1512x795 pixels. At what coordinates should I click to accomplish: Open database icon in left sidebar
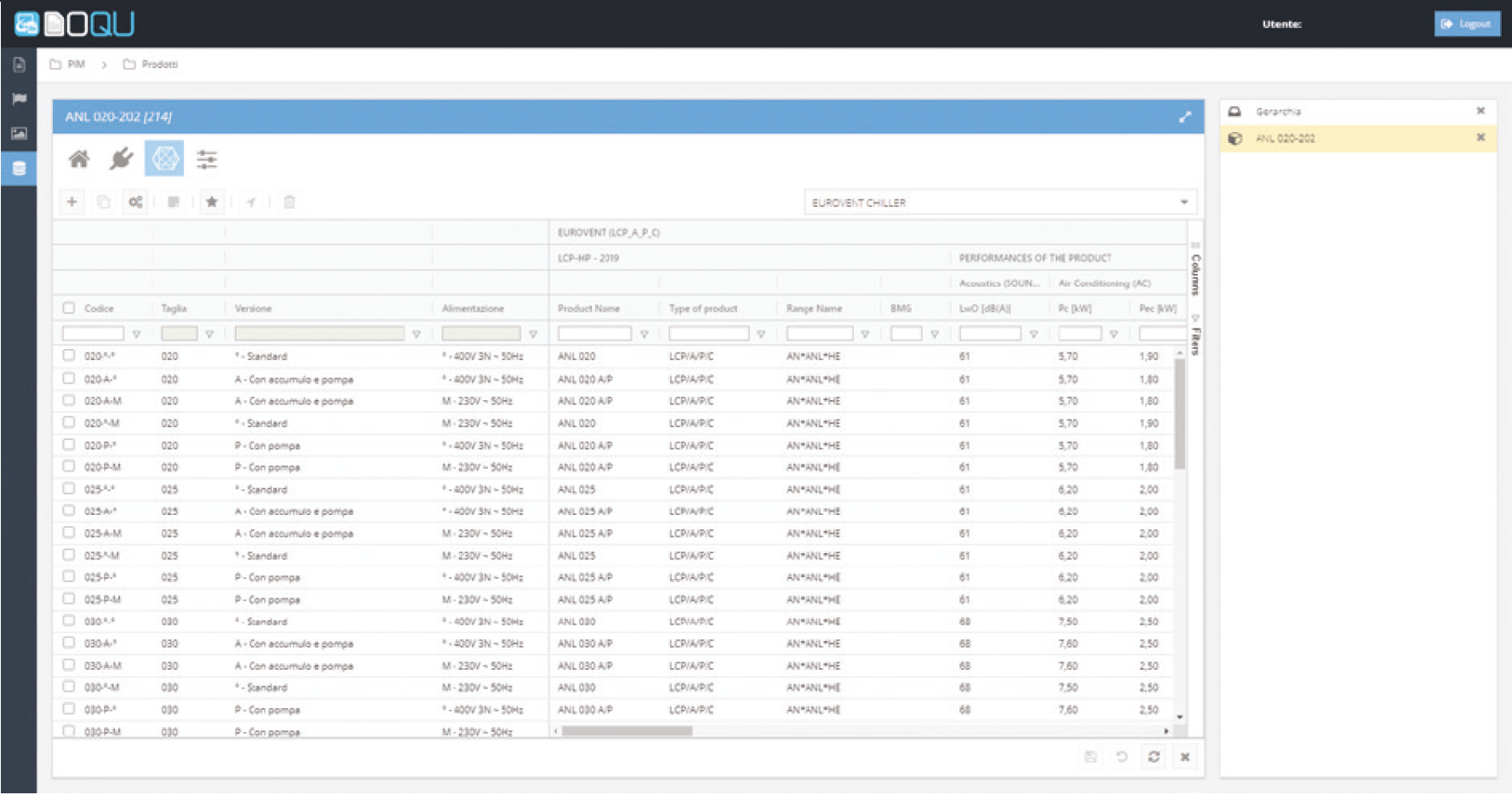coord(19,168)
